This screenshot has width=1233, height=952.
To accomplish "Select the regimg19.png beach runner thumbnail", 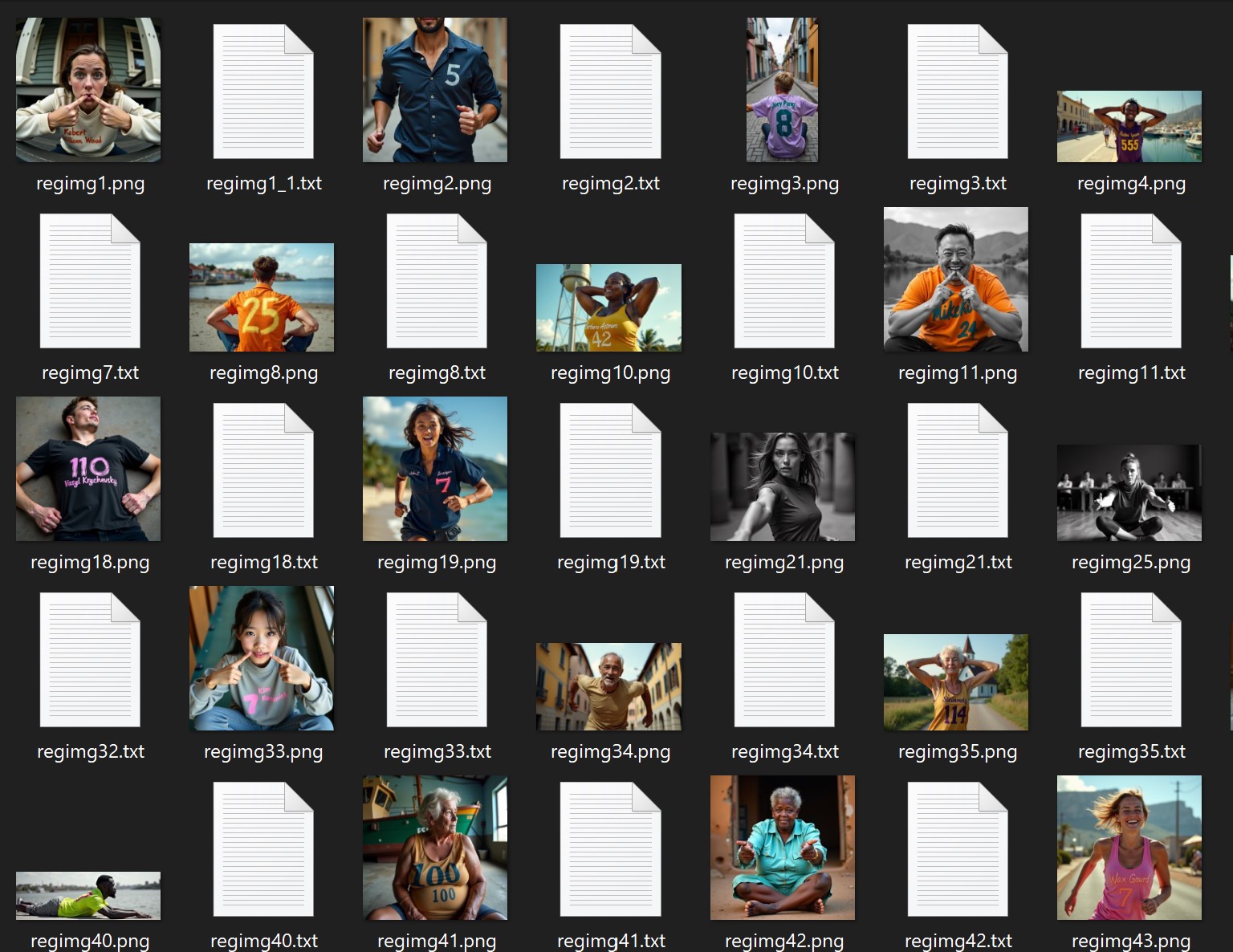I will tap(435, 469).
